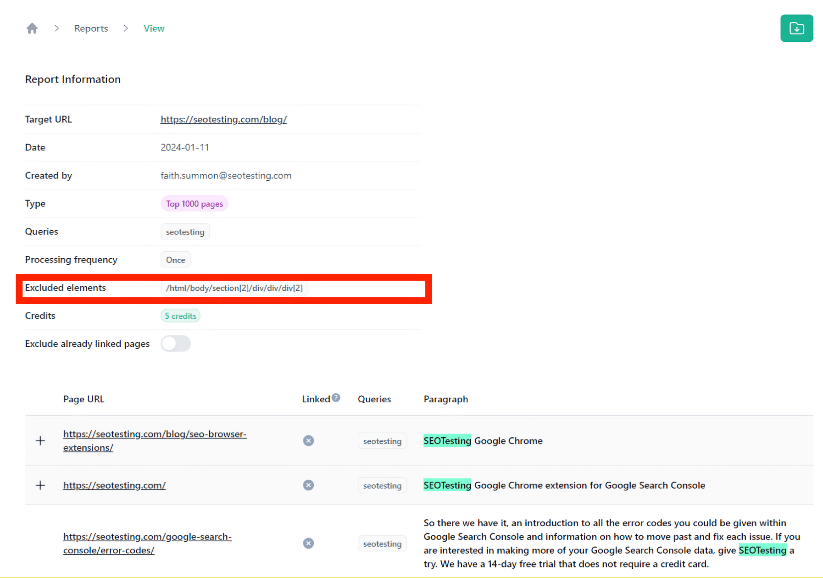Select the View breadcrumb
823x578 pixels.
coord(154,28)
